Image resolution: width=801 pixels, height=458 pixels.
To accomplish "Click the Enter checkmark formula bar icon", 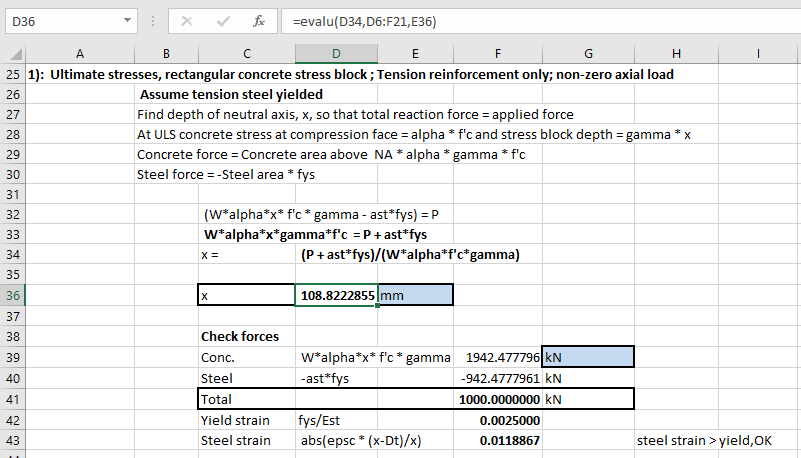I will click(x=222, y=20).
